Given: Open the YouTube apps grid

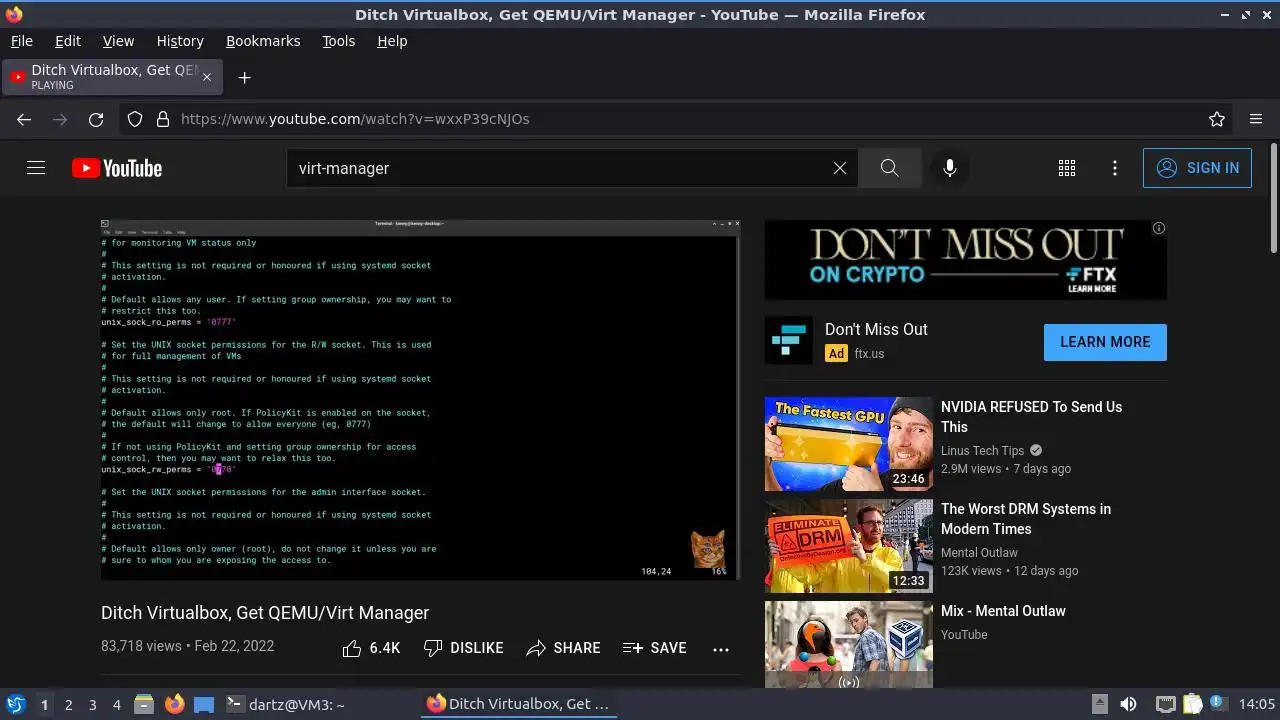Looking at the screenshot, I should pyautogui.click(x=1067, y=168).
